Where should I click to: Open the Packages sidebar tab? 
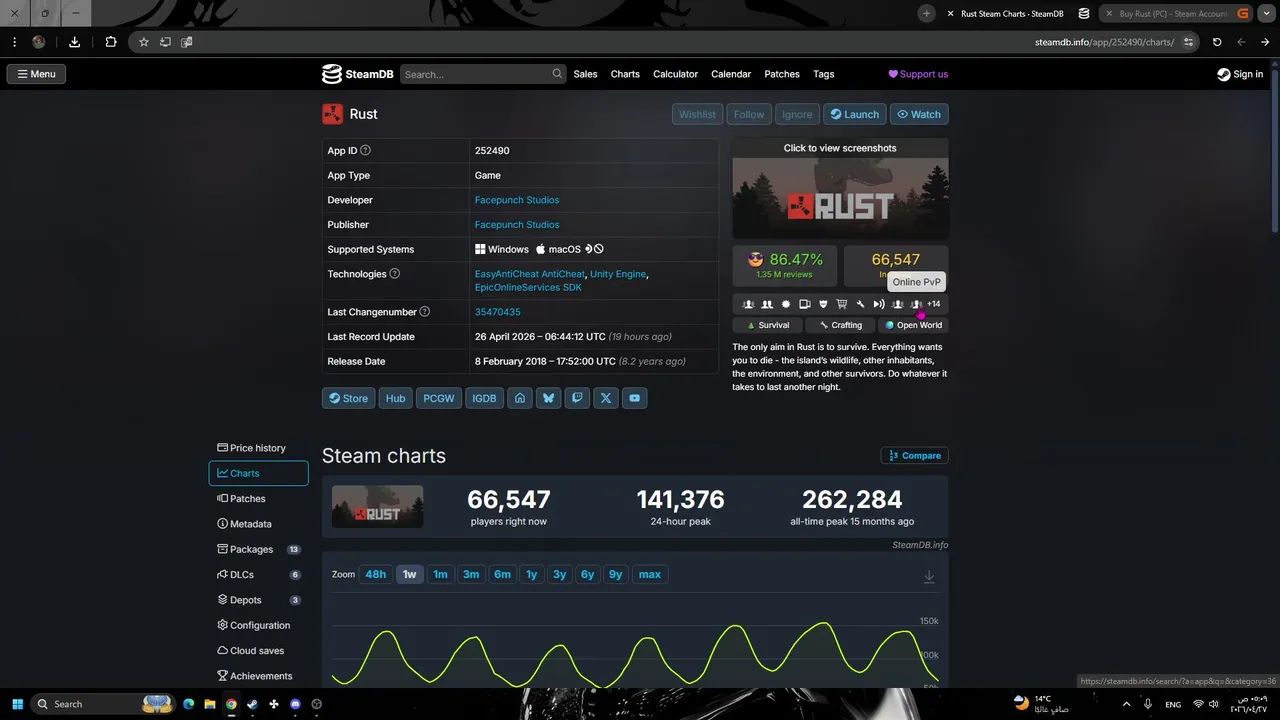coord(258,549)
